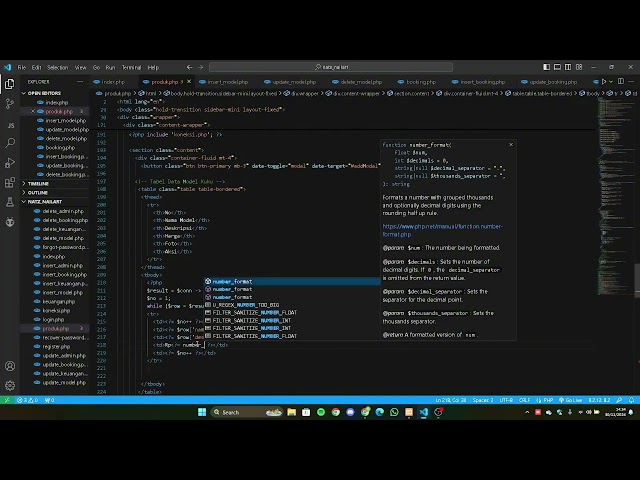This screenshot has width=640, height=480.
Task: Open the php.net number-format manual link
Action: pos(442,230)
